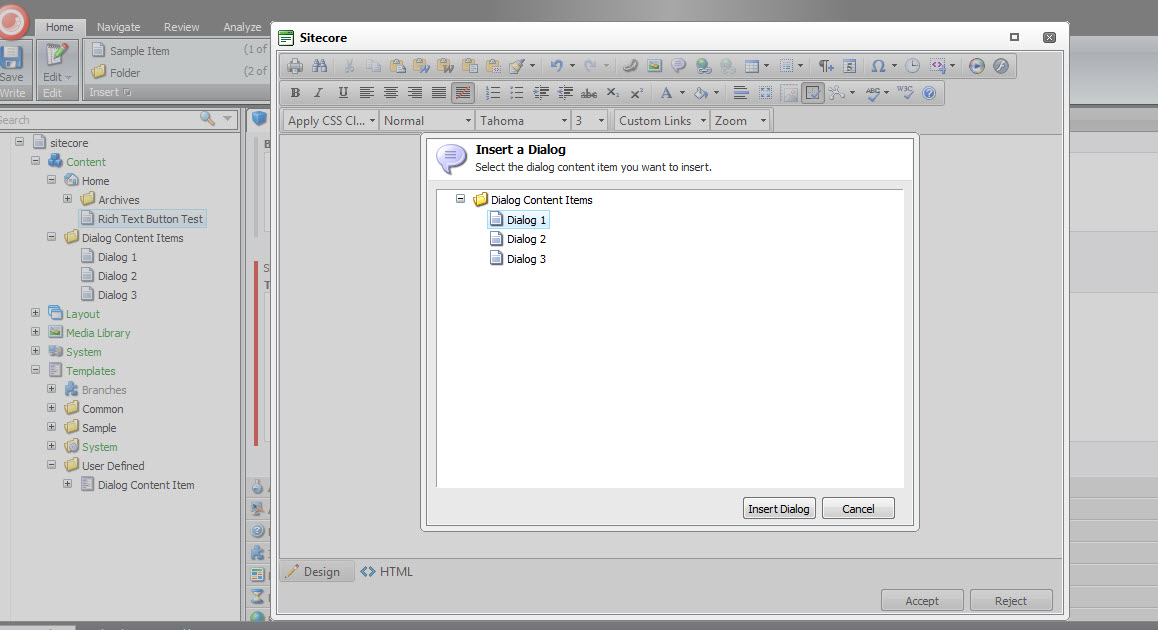The height and width of the screenshot is (630, 1158).
Task: Click the Find and Replace binoculars icon
Action: pyautogui.click(x=320, y=66)
